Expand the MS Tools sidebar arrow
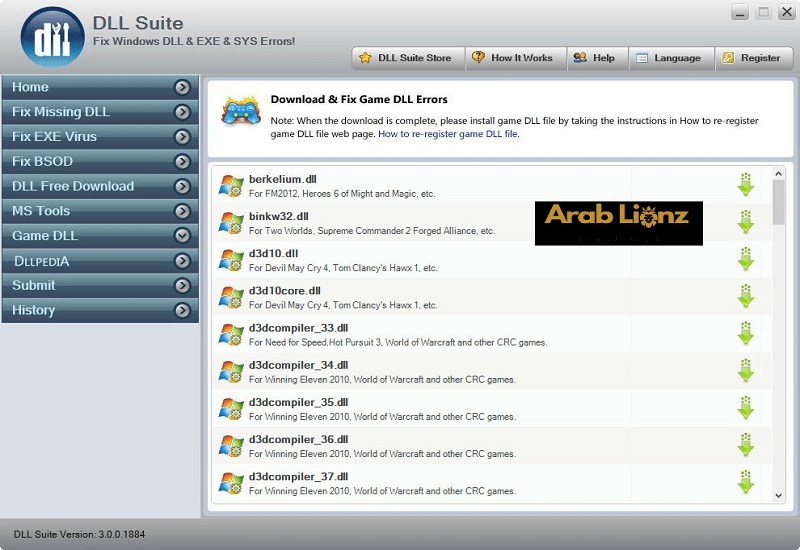The image size is (800, 550). pos(182,211)
